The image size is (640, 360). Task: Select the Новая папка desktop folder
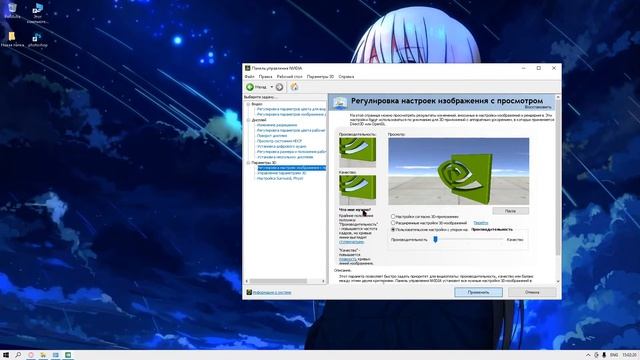click(12, 40)
